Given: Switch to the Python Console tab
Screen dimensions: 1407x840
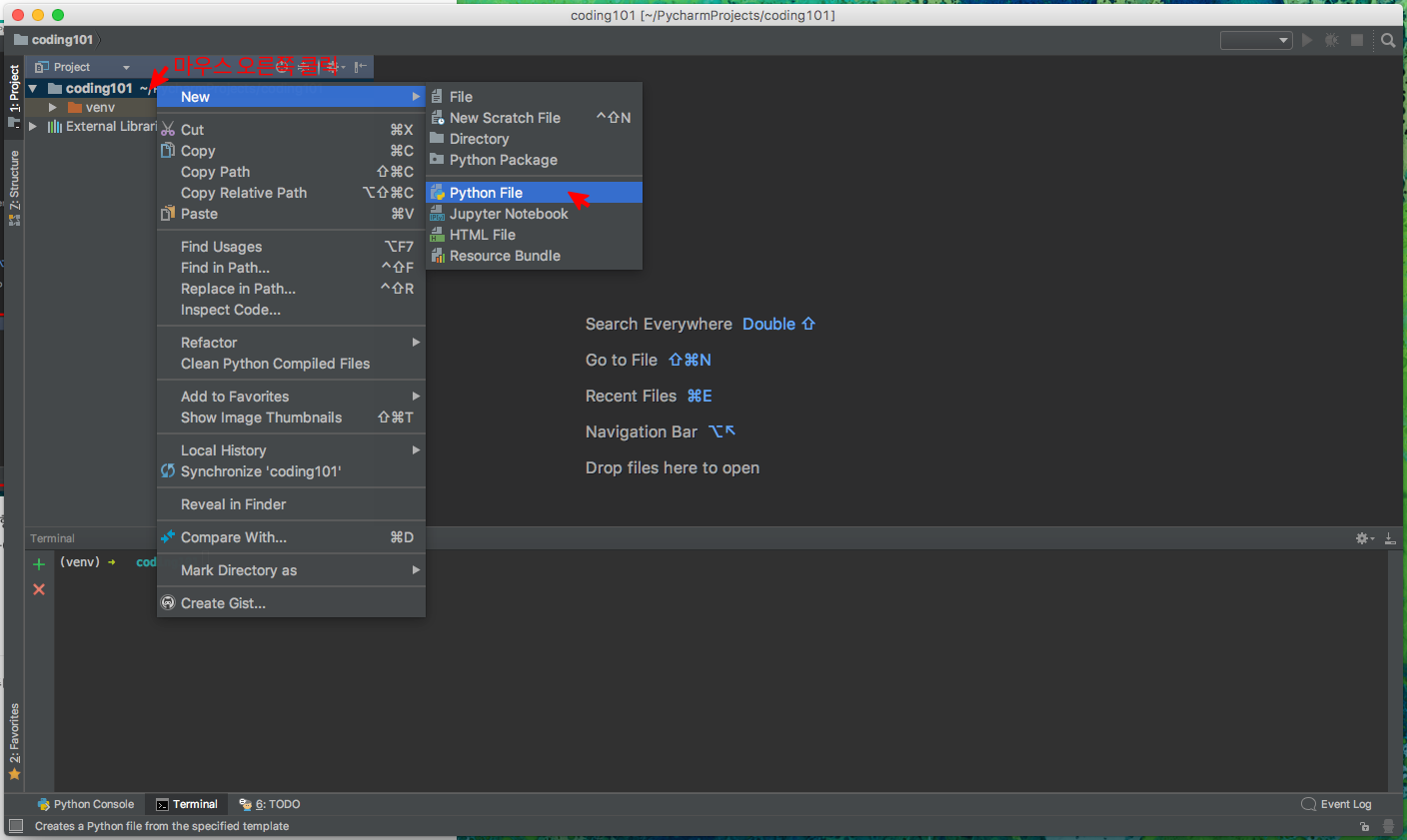Looking at the screenshot, I should (x=86, y=804).
